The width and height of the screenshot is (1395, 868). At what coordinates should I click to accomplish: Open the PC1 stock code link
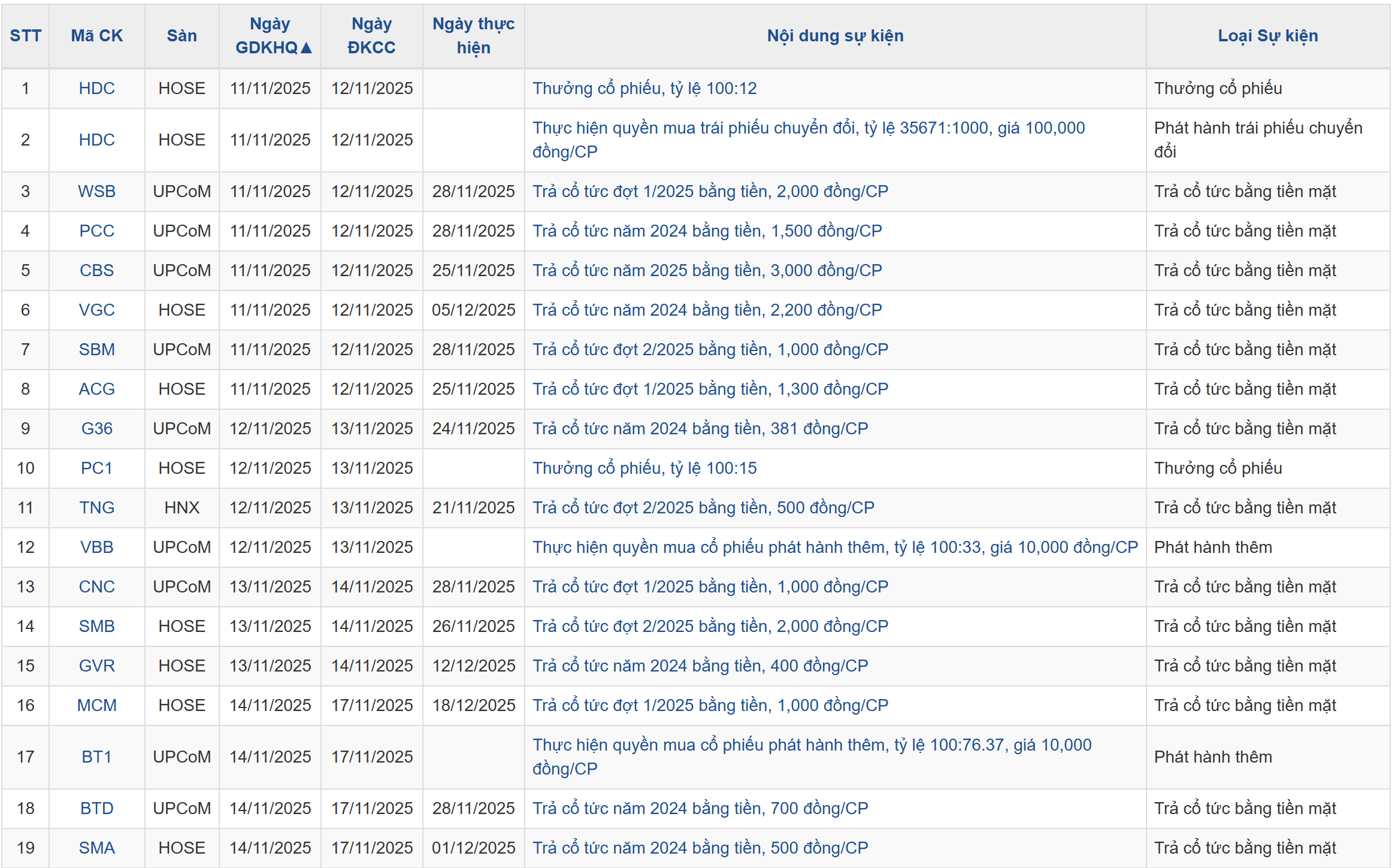[x=96, y=468]
